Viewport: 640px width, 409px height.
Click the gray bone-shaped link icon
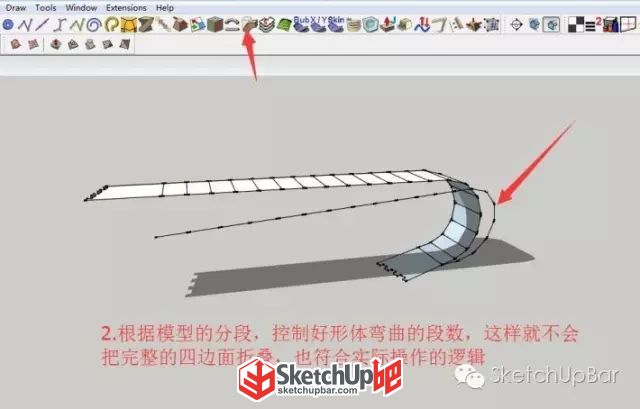[164, 25]
